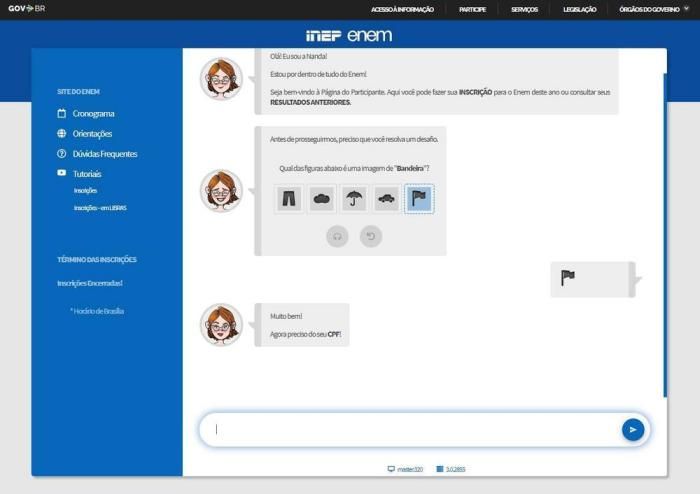Open the Serviços top menu item
This screenshot has width=700, height=494.
525,9
